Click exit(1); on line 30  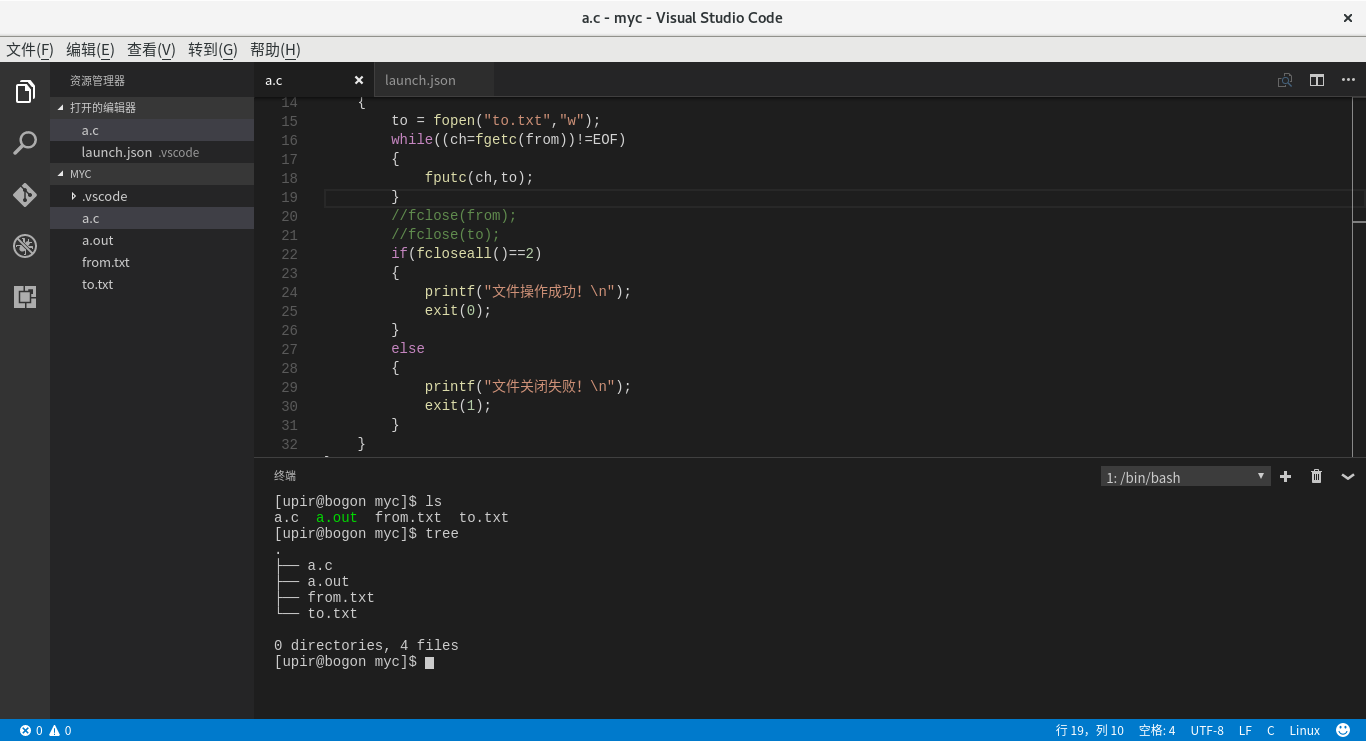[458, 406]
